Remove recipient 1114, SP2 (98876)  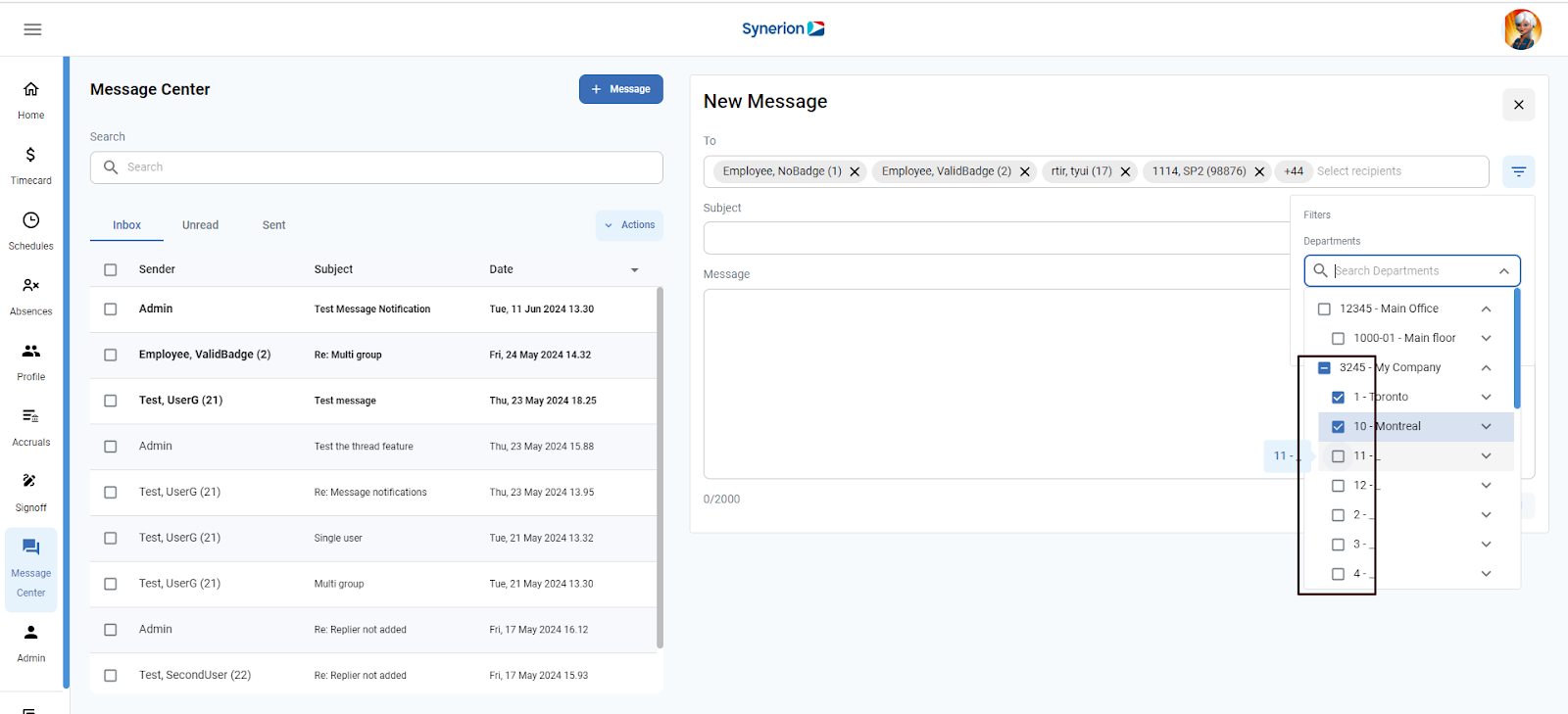pos(1259,171)
